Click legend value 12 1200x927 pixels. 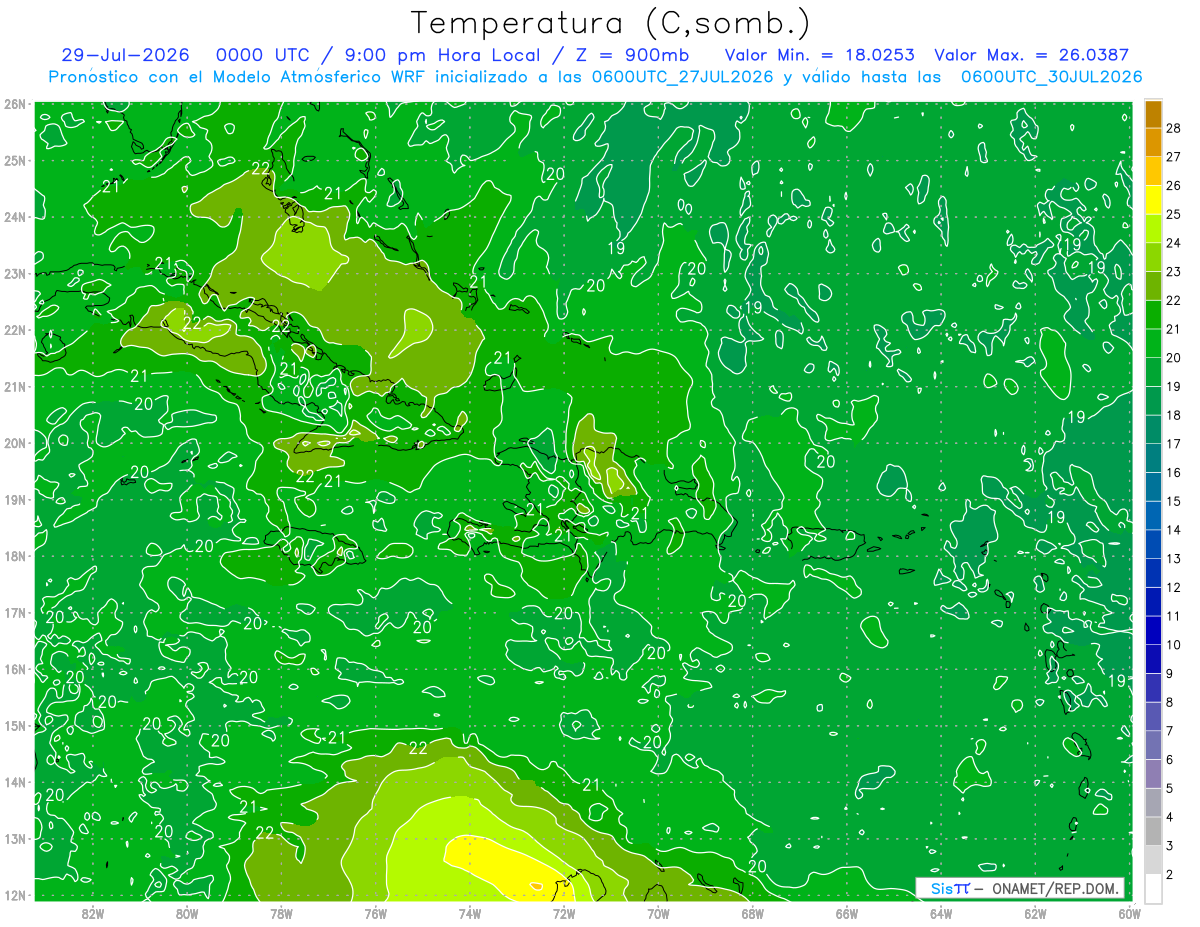click(1174, 587)
